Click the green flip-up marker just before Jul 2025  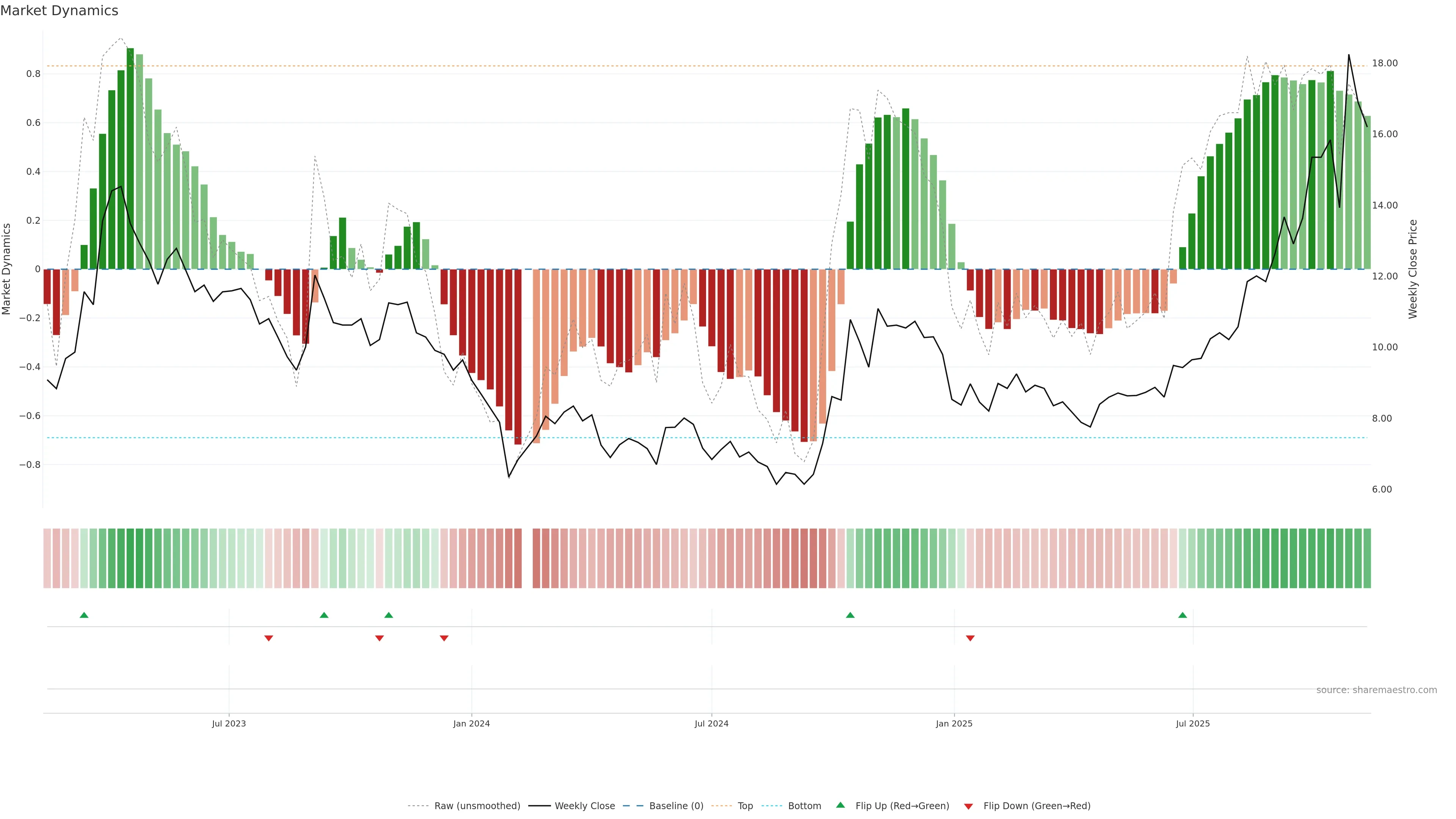click(1183, 615)
